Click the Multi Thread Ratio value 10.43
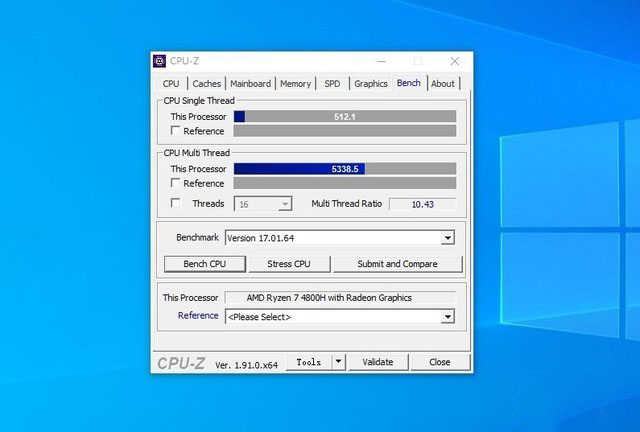Screen dimensions: 640x432 click(x=422, y=204)
